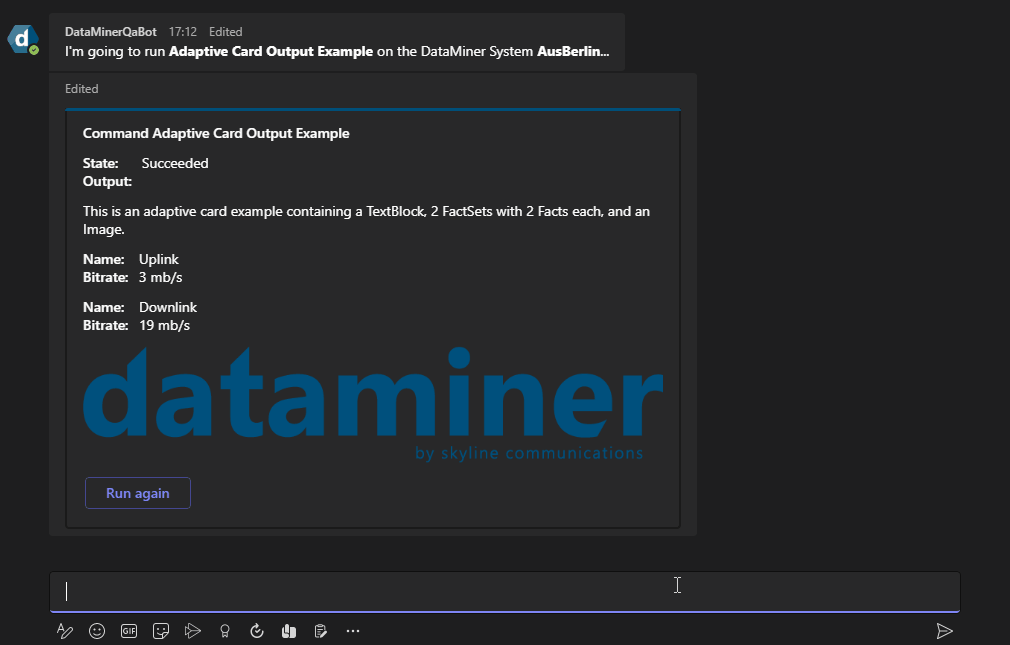Click the dataminer logo image
Image resolution: width=1010 pixels, height=645 pixels.
point(373,398)
